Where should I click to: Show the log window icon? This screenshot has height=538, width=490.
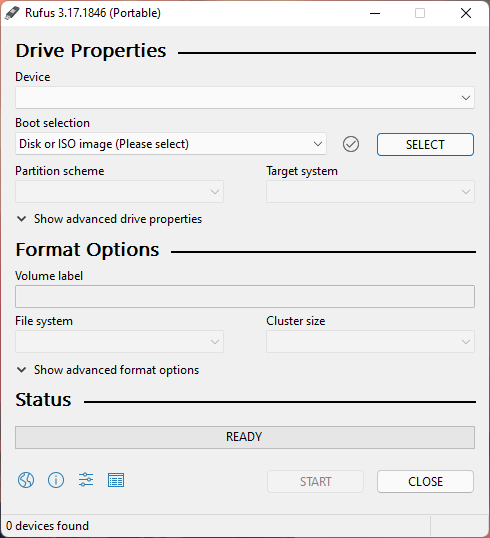[116, 480]
